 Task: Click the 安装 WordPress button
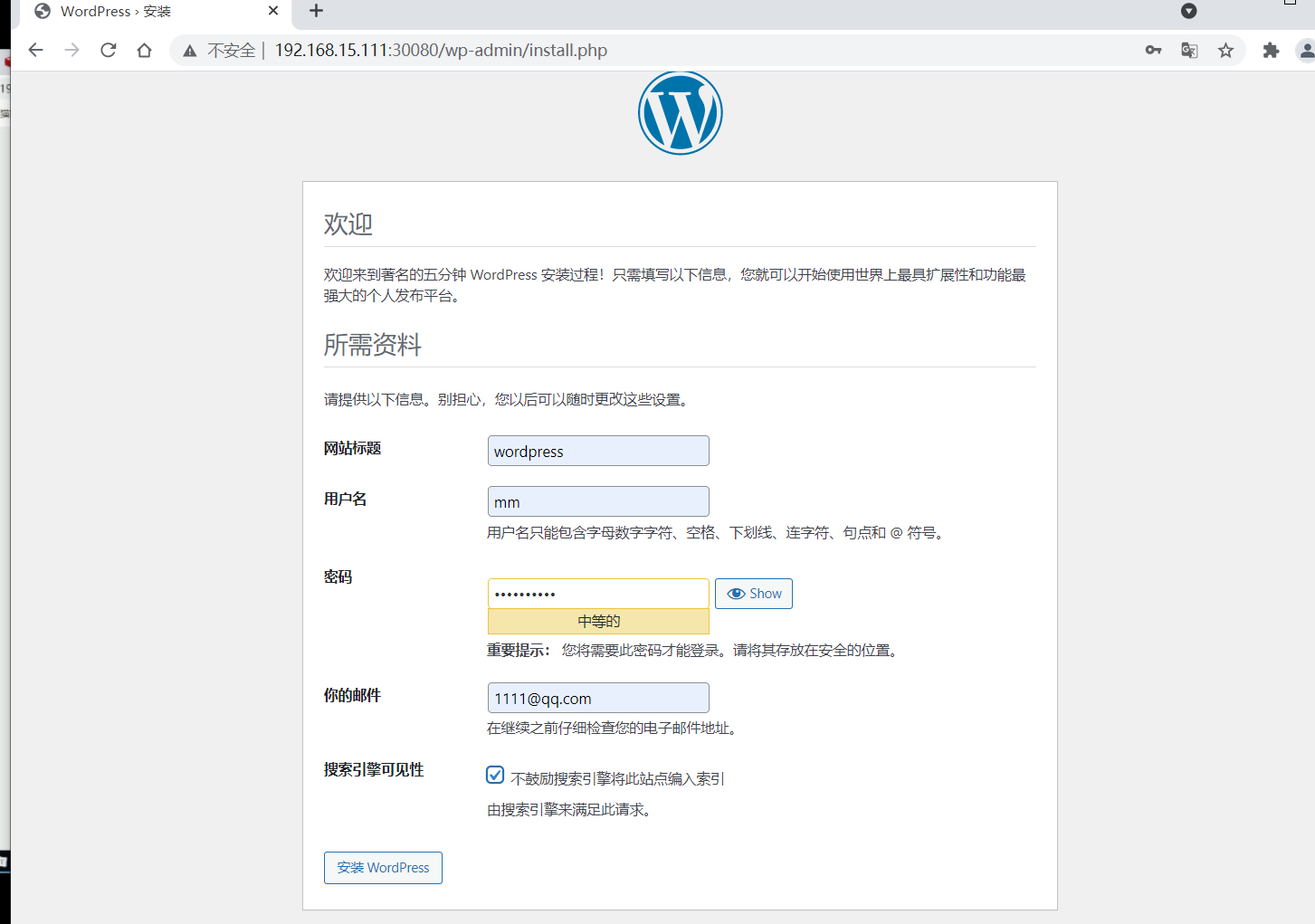pos(383,868)
